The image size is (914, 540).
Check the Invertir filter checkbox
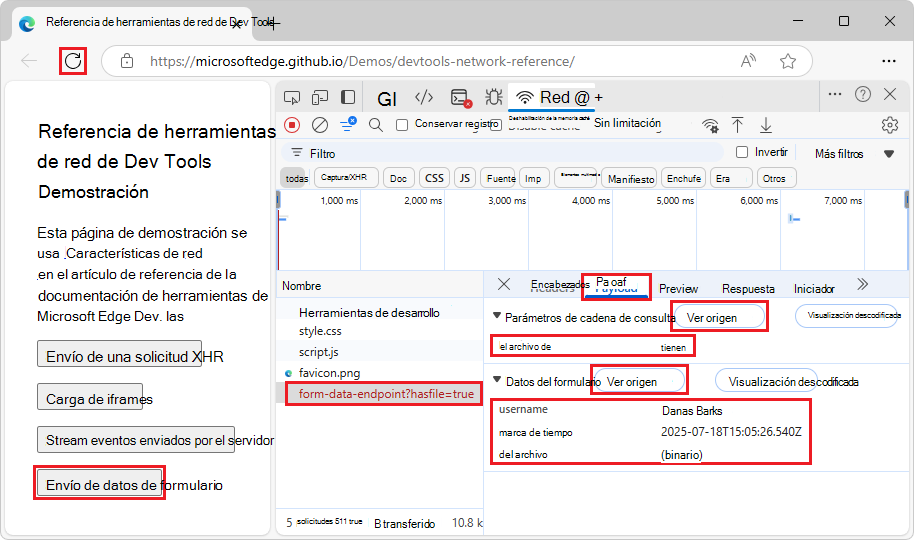coord(741,152)
